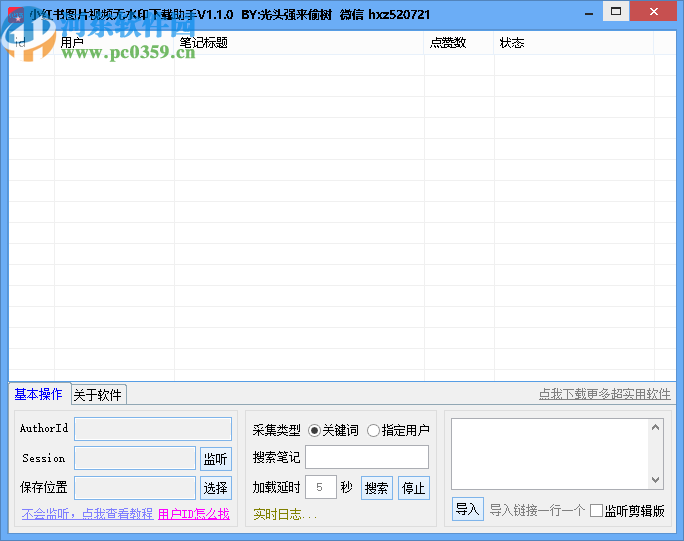Focus the AuthorId input field
684x541 pixels.
point(153,429)
